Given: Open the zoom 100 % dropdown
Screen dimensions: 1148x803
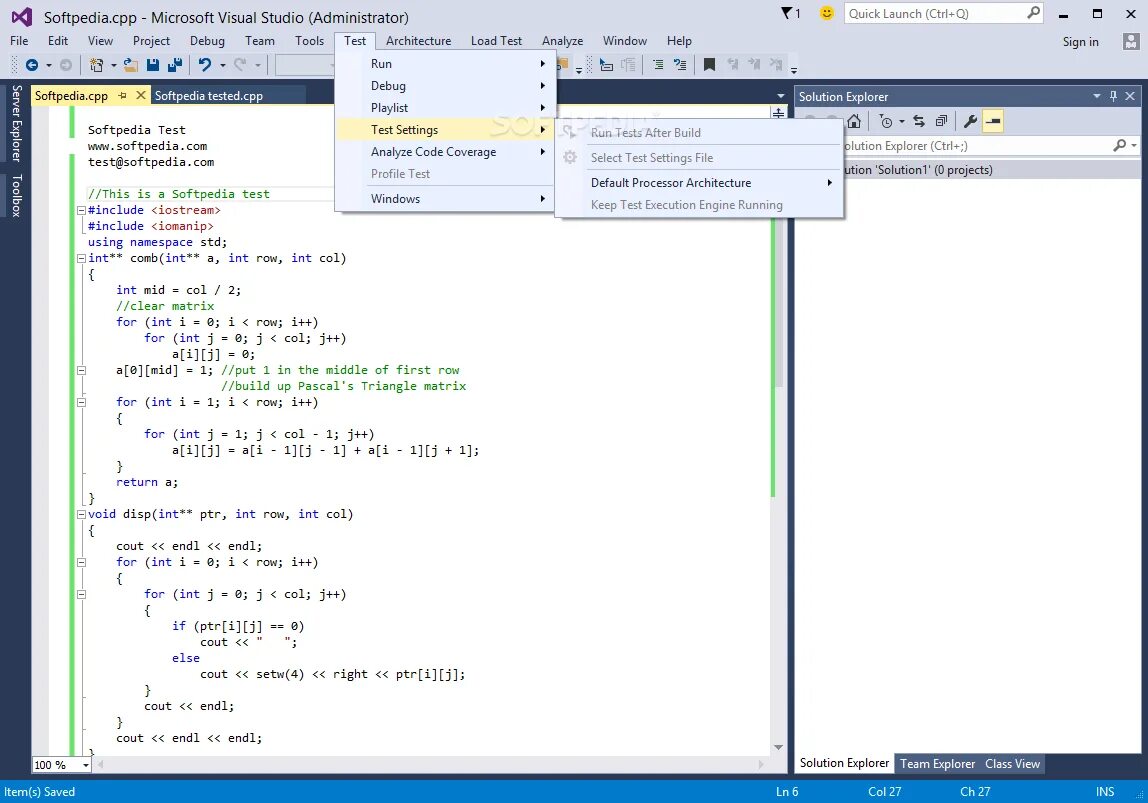Looking at the screenshot, I should [85, 765].
